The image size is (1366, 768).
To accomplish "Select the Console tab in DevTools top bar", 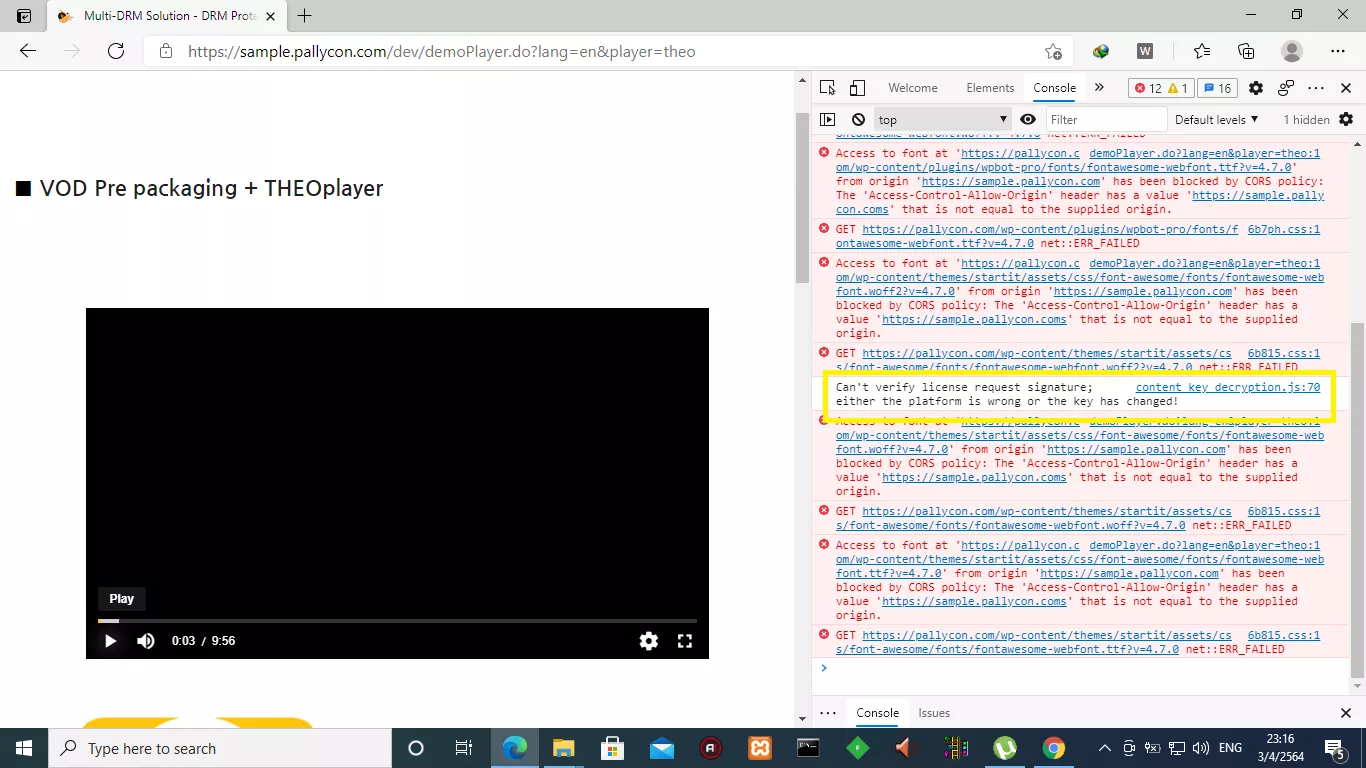I will pyautogui.click(x=1054, y=88).
